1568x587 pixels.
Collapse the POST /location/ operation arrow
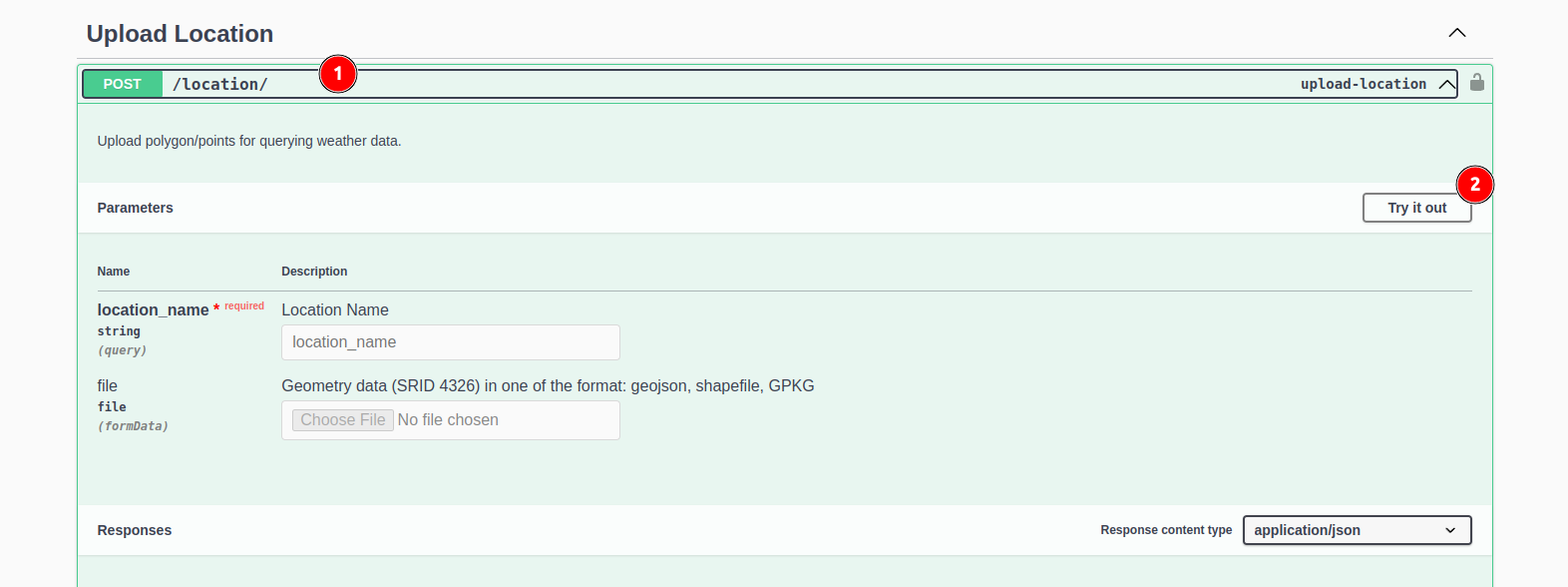point(1446,84)
